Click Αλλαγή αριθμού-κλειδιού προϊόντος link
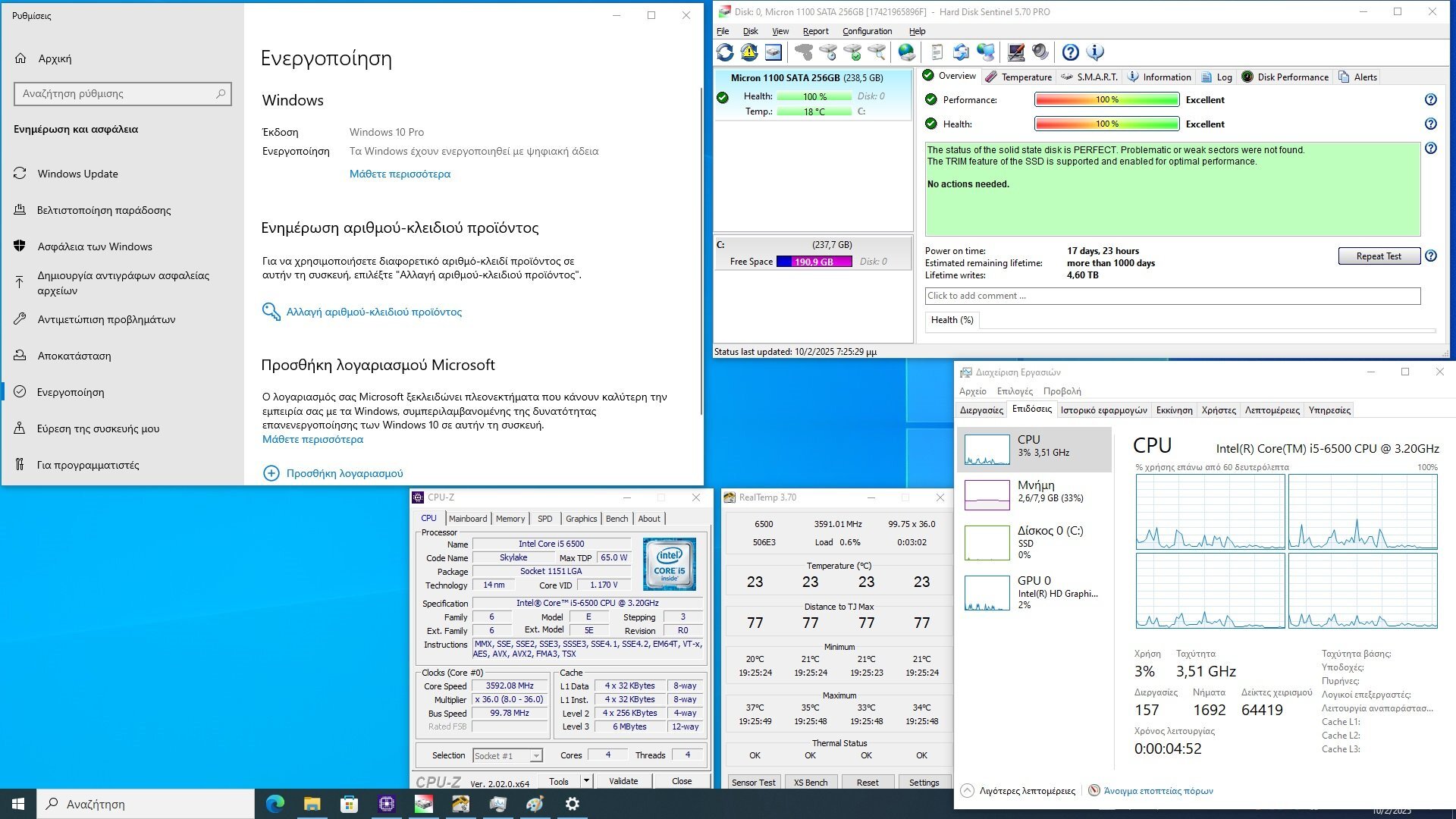The width and height of the screenshot is (1456, 819). (x=374, y=312)
